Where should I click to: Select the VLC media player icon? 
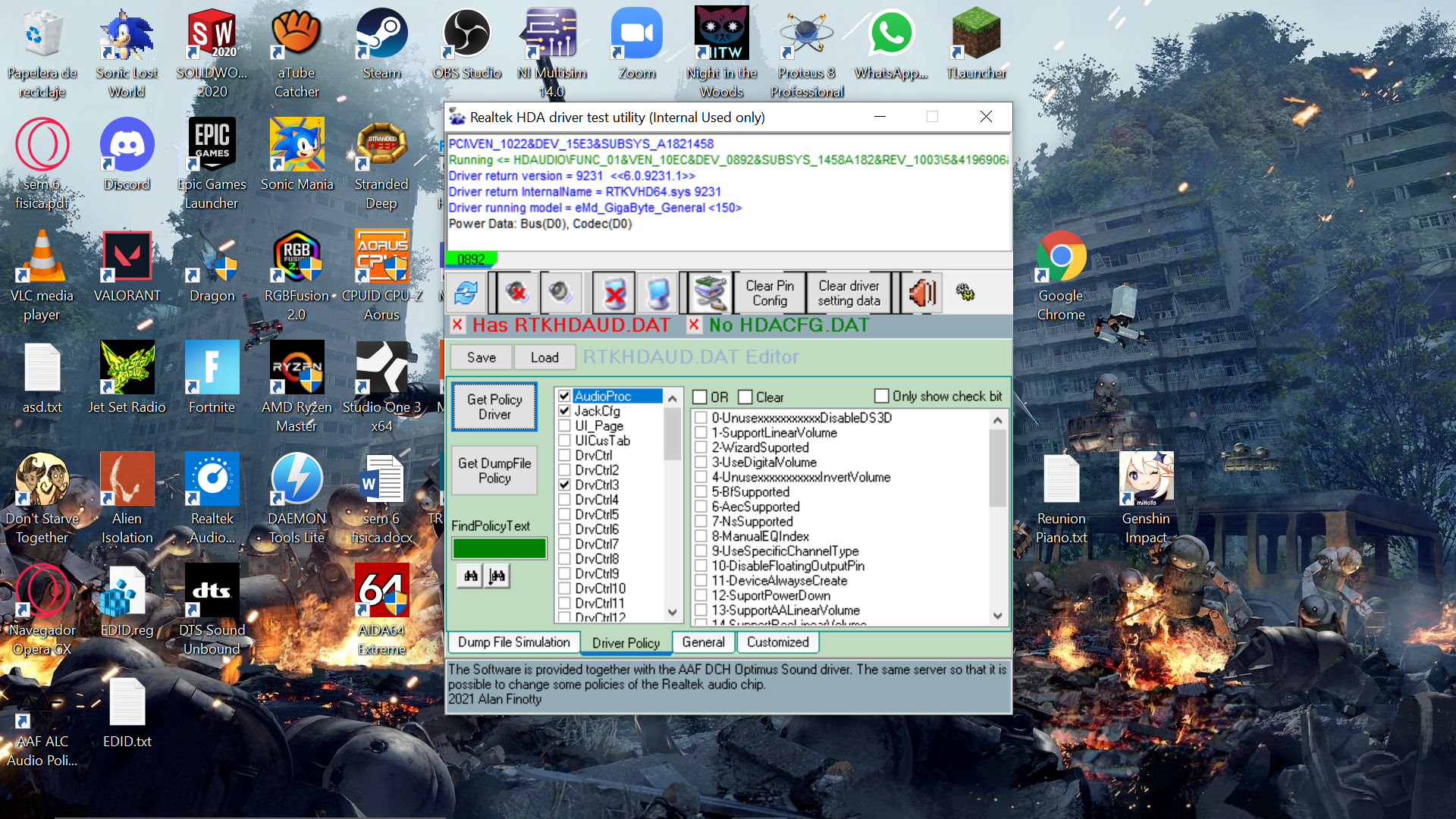pos(42,276)
